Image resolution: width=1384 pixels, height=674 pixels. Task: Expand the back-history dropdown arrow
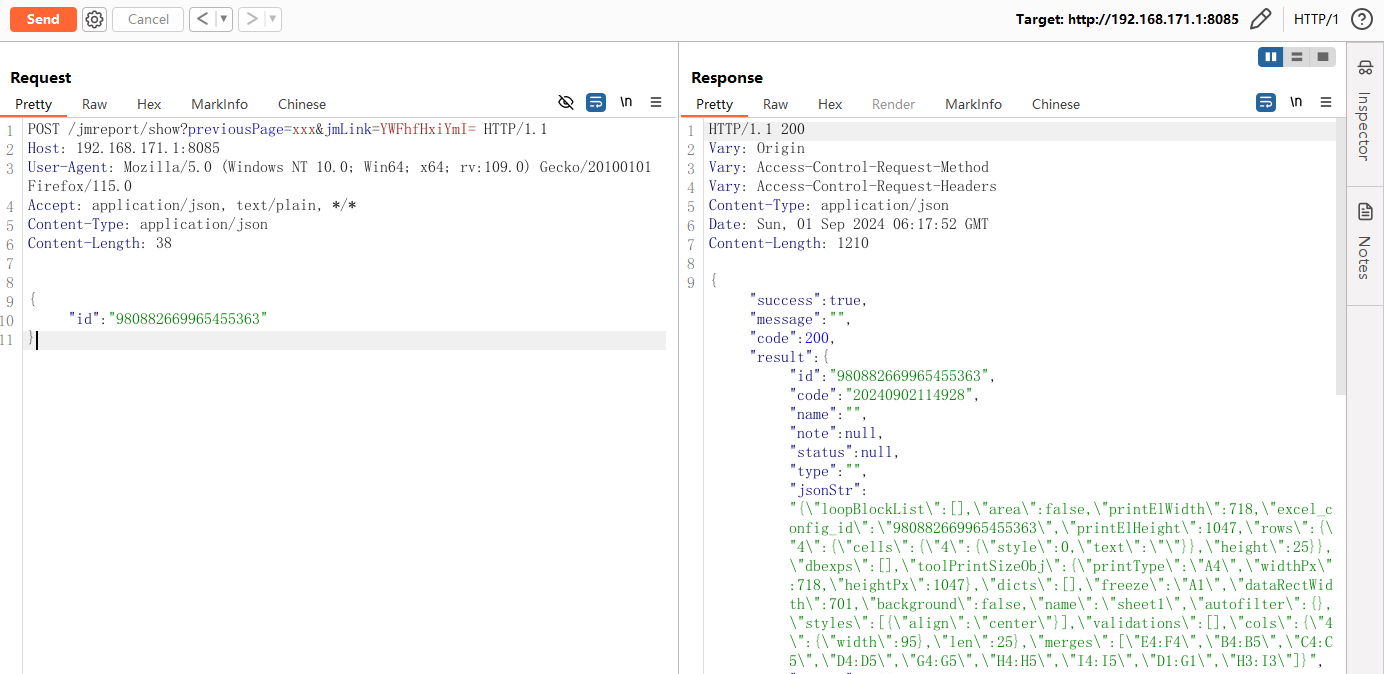point(224,19)
